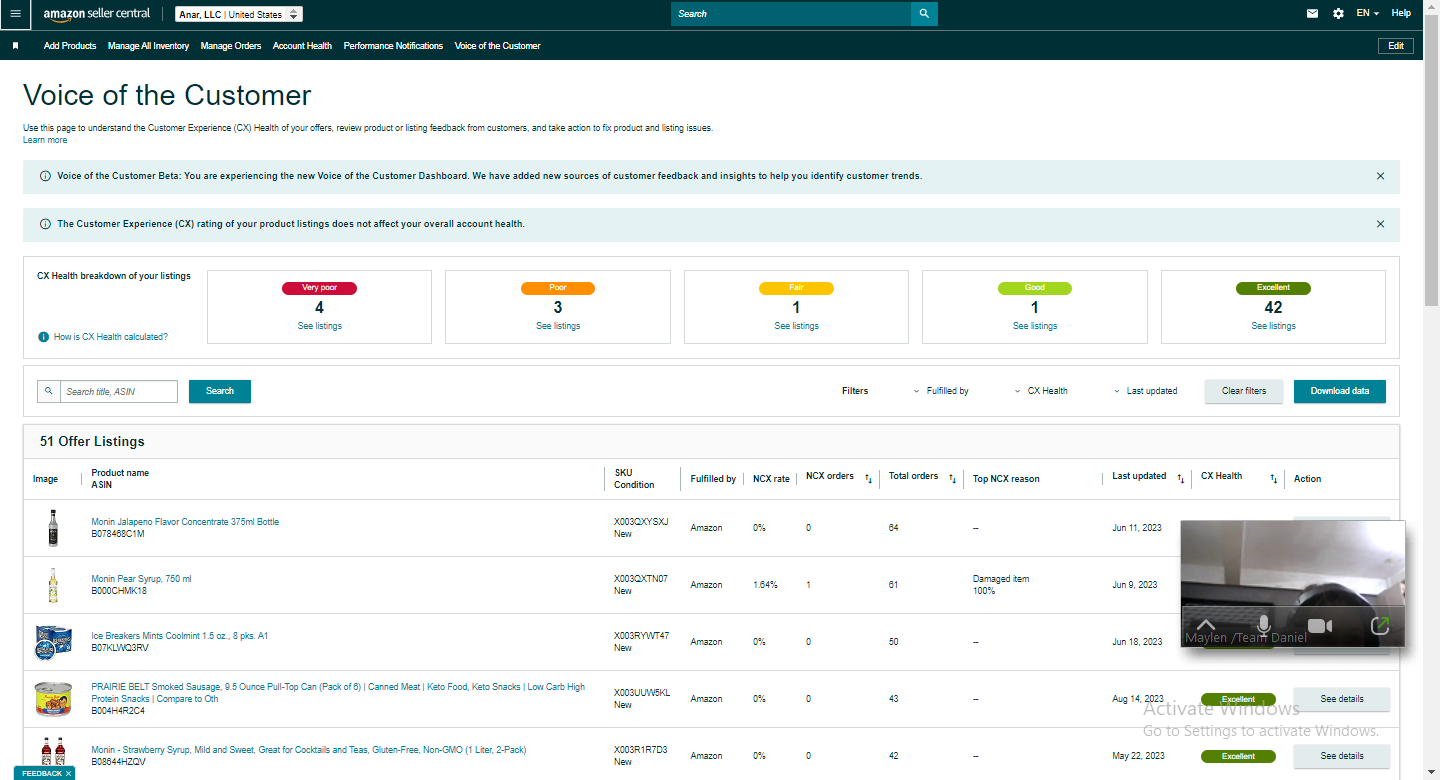Sort the table by Last updated
Screen dimensions: 1440x780
(1181, 478)
